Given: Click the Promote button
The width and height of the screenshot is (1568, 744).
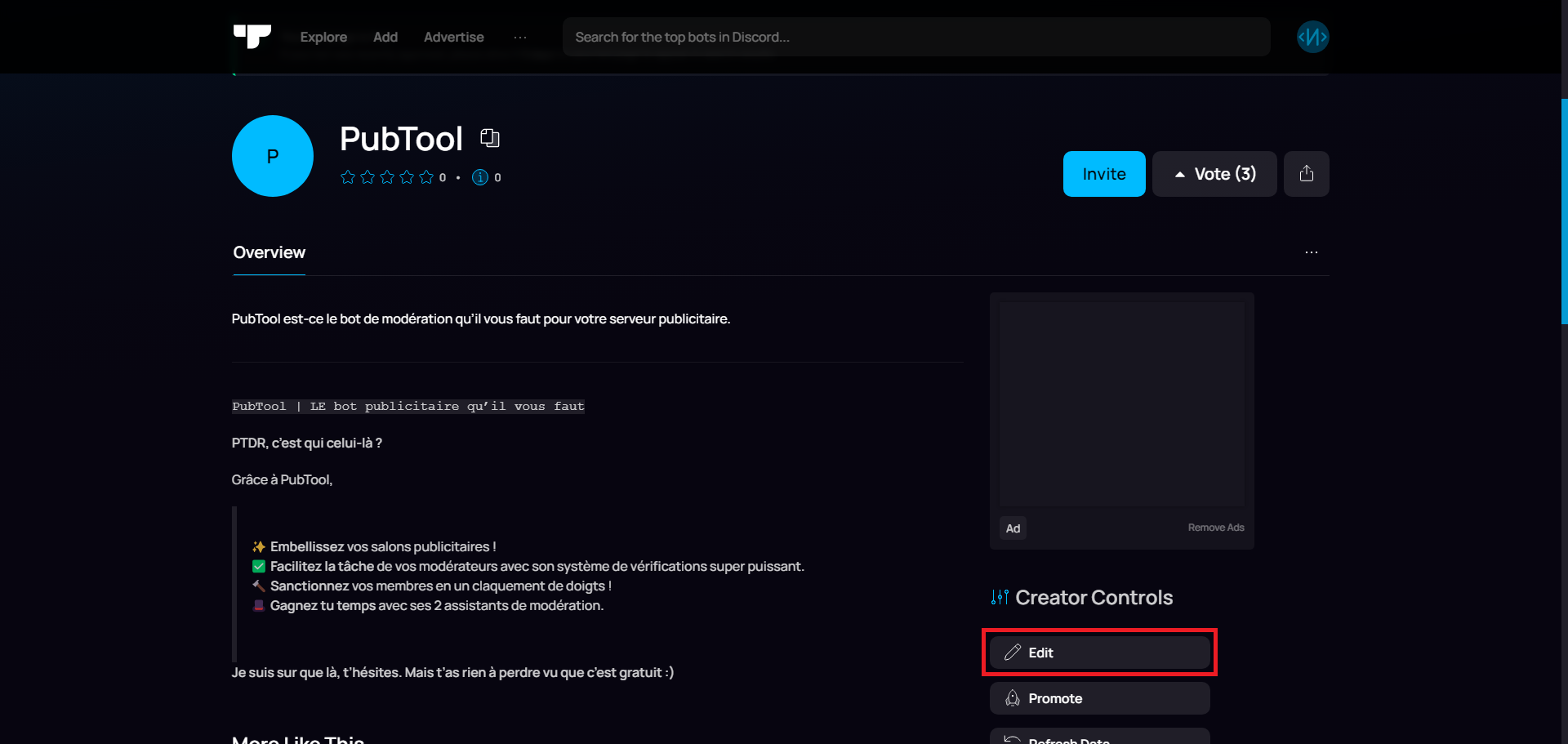Looking at the screenshot, I should pos(1099,698).
